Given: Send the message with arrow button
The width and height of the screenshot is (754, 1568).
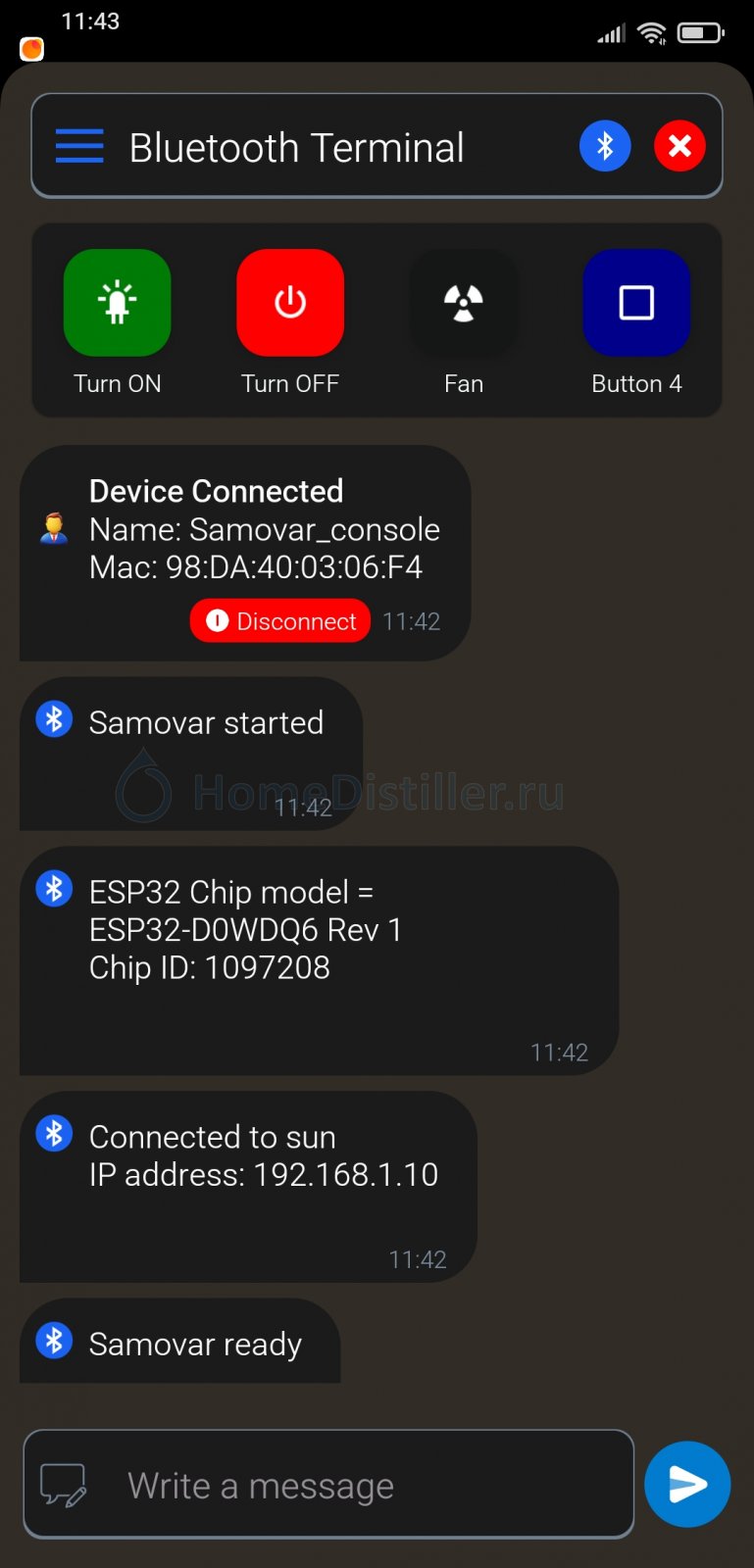Looking at the screenshot, I should 687,1484.
